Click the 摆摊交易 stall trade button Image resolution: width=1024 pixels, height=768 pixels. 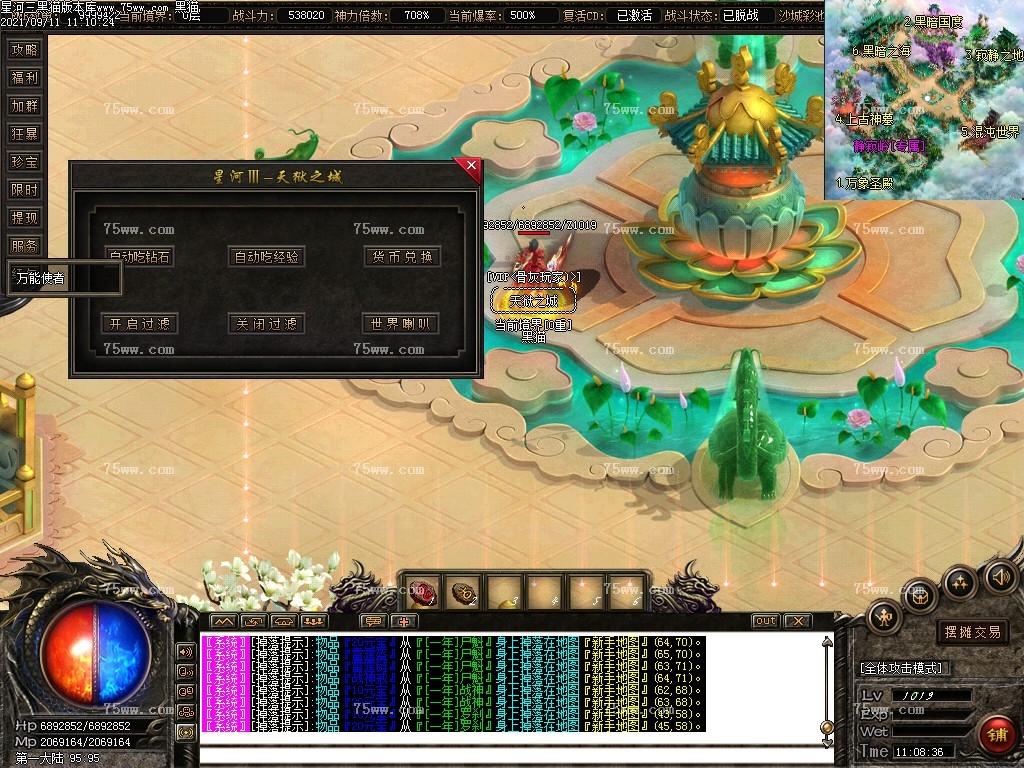[972, 632]
